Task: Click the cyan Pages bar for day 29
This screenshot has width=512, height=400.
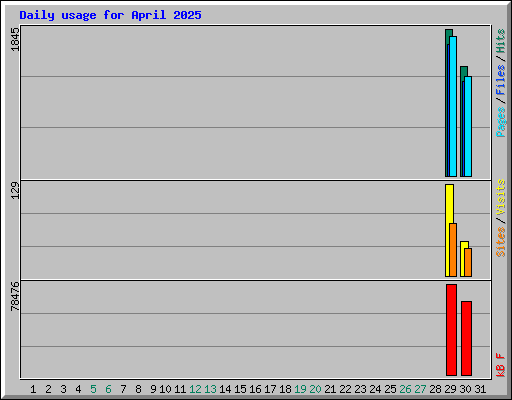Action: pos(453,106)
